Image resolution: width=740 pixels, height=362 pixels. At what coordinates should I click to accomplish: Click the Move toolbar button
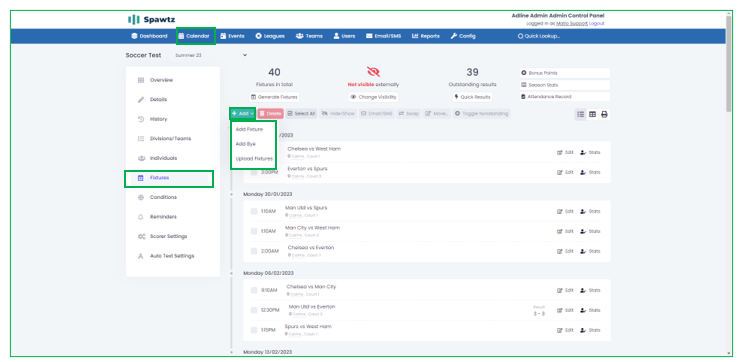[437, 114]
